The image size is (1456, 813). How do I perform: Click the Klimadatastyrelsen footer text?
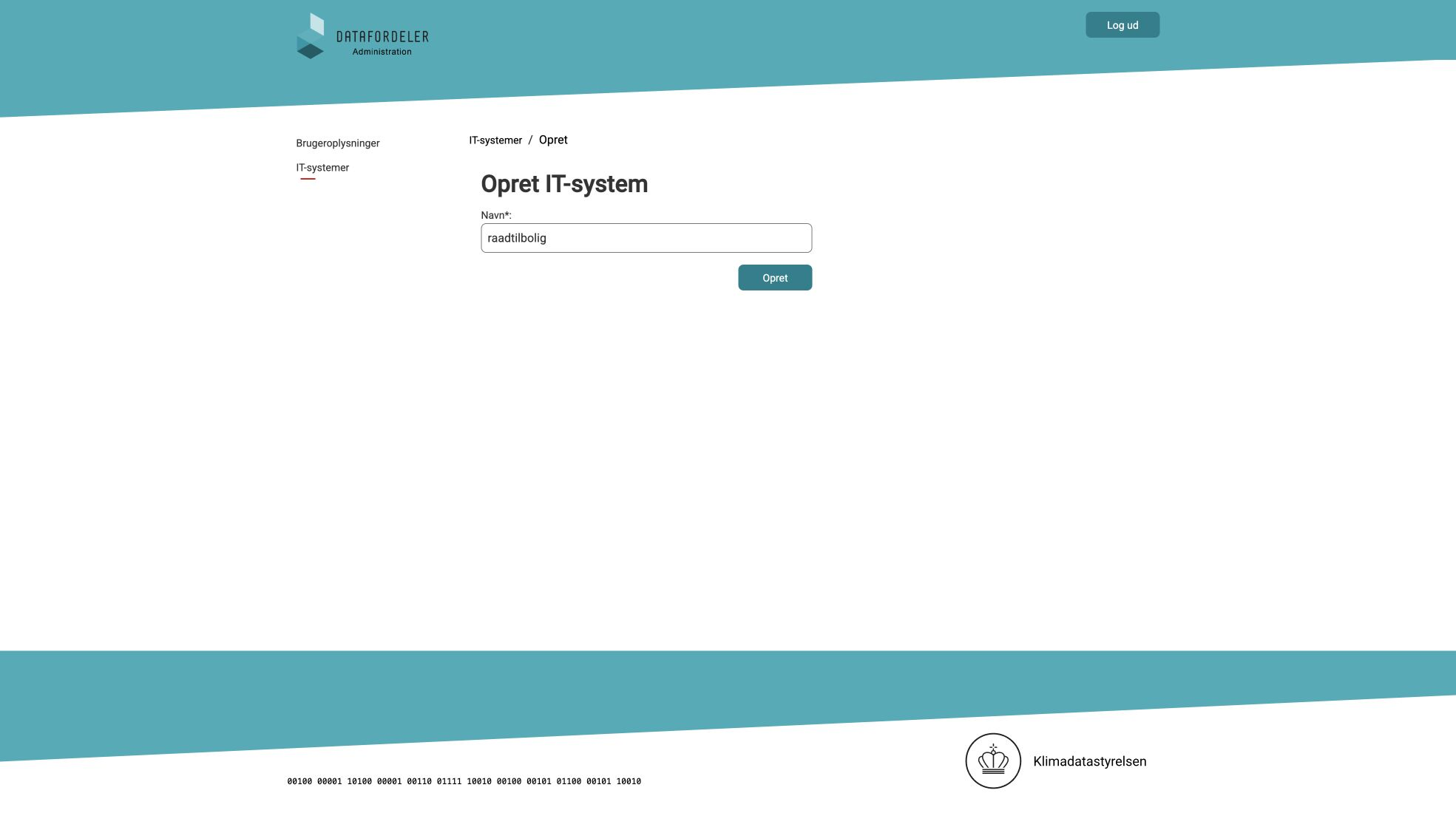[1090, 761]
